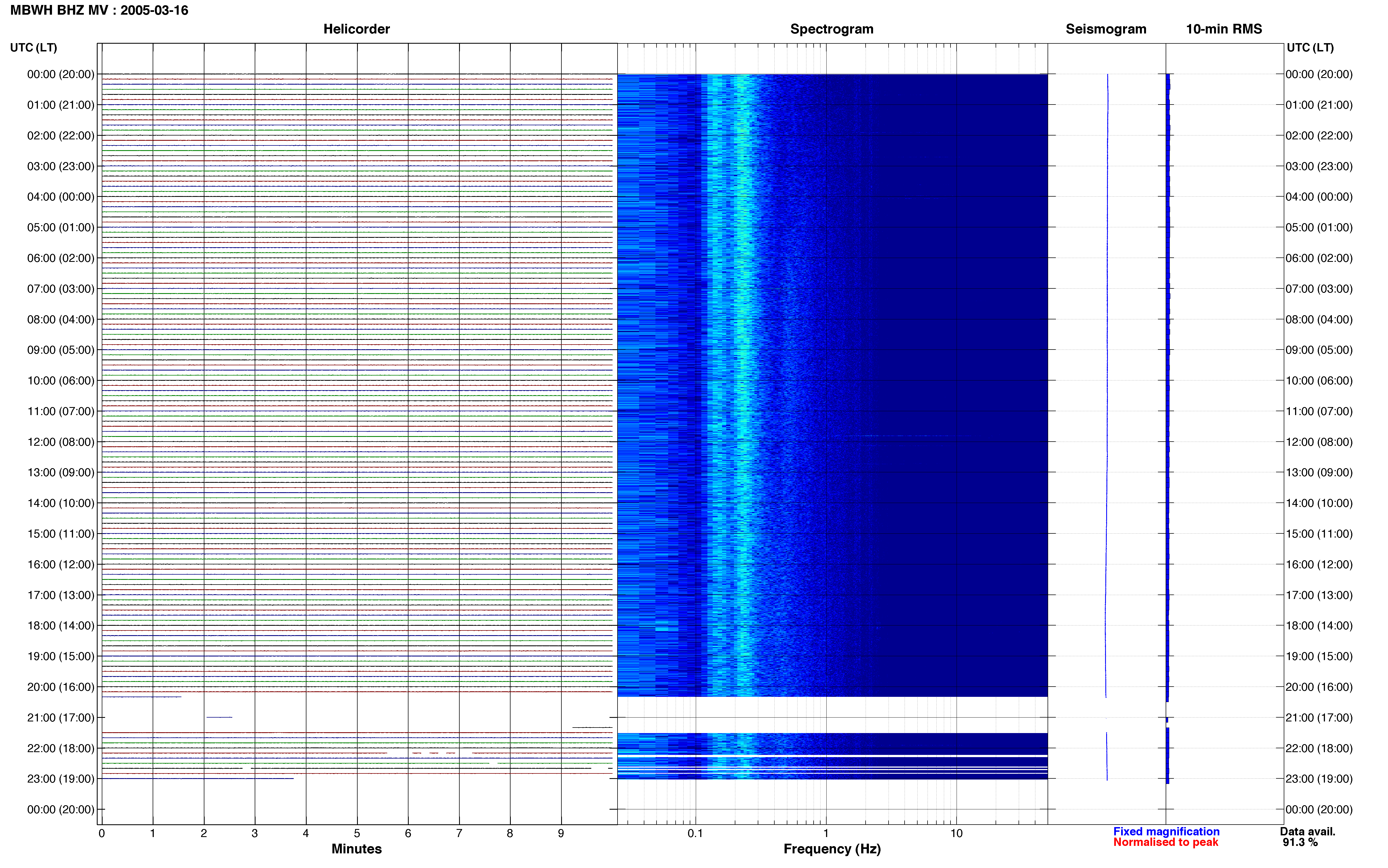The height and width of the screenshot is (868, 1388).
Task: Click 18:00 (14:00) on the RMS-side time axis
Action: coord(1319,626)
